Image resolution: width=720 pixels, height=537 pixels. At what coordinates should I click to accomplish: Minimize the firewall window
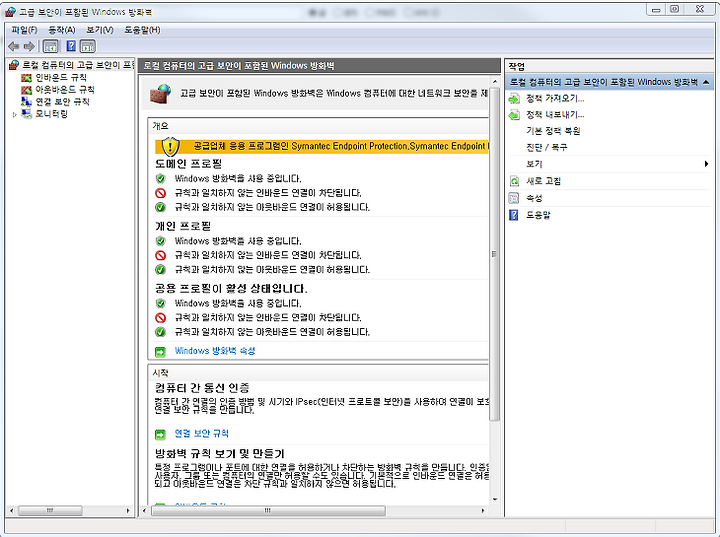[x=657, y=9]
